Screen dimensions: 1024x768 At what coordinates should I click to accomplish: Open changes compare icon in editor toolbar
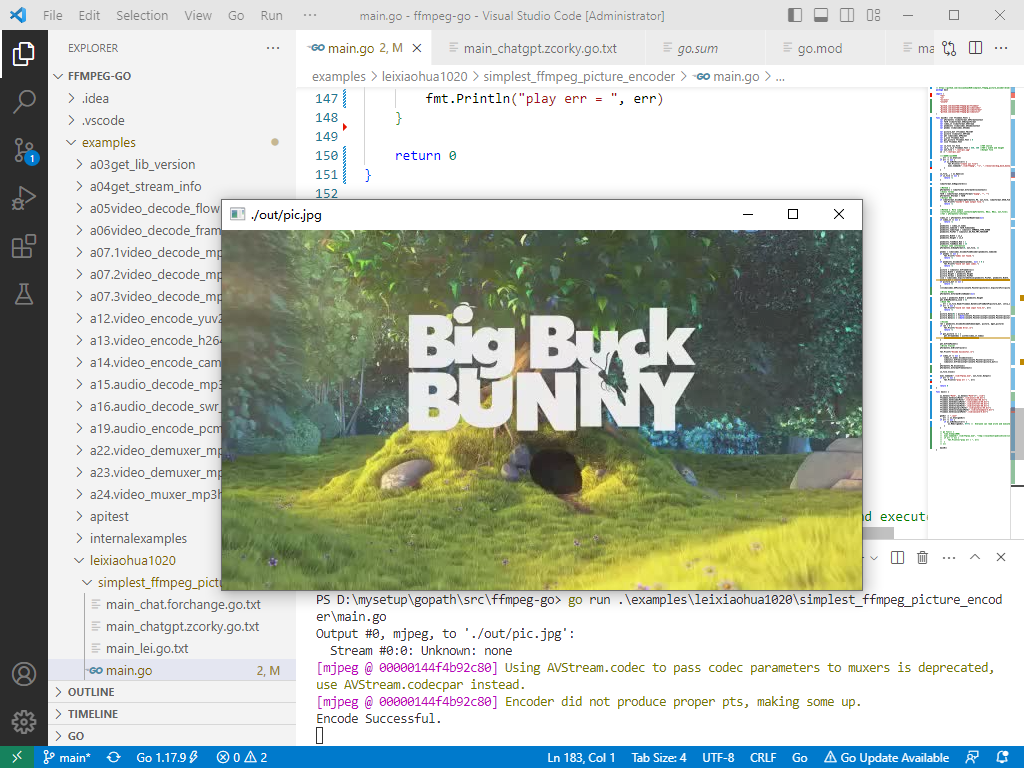[949, 48]
